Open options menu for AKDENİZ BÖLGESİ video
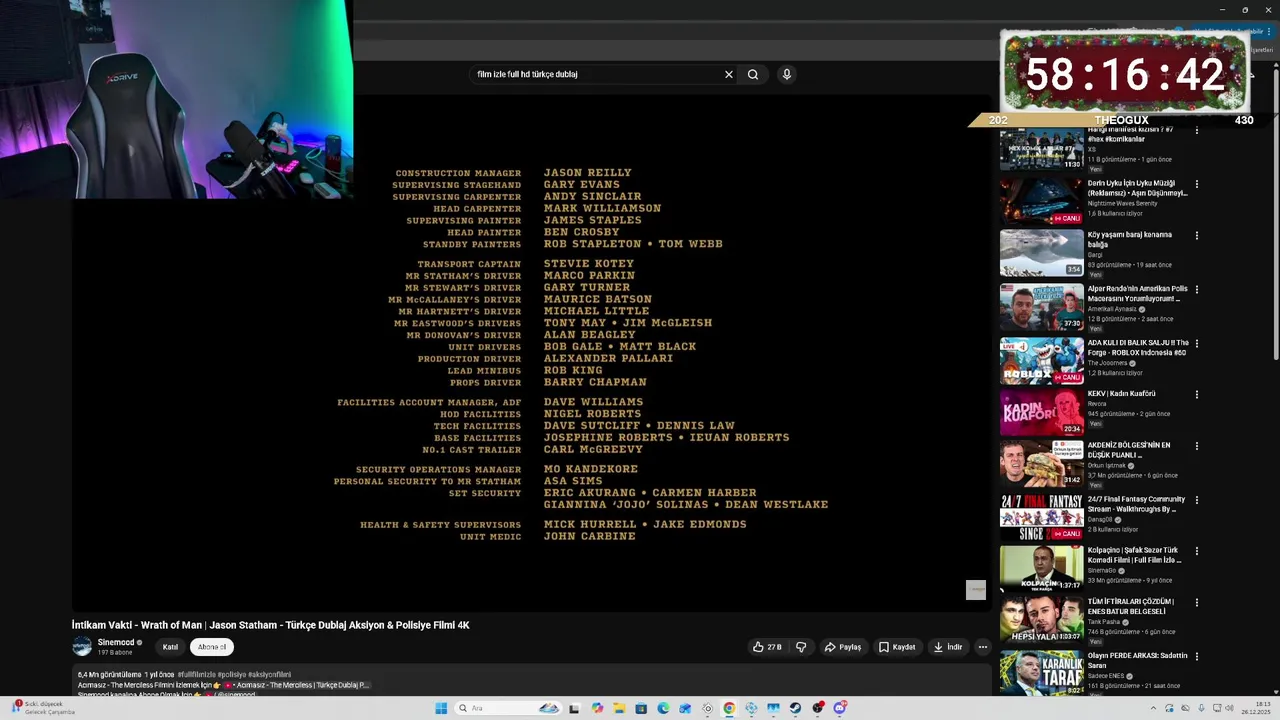The height and width of the screenshot is (720, 1280). (x=1197, y=447)
